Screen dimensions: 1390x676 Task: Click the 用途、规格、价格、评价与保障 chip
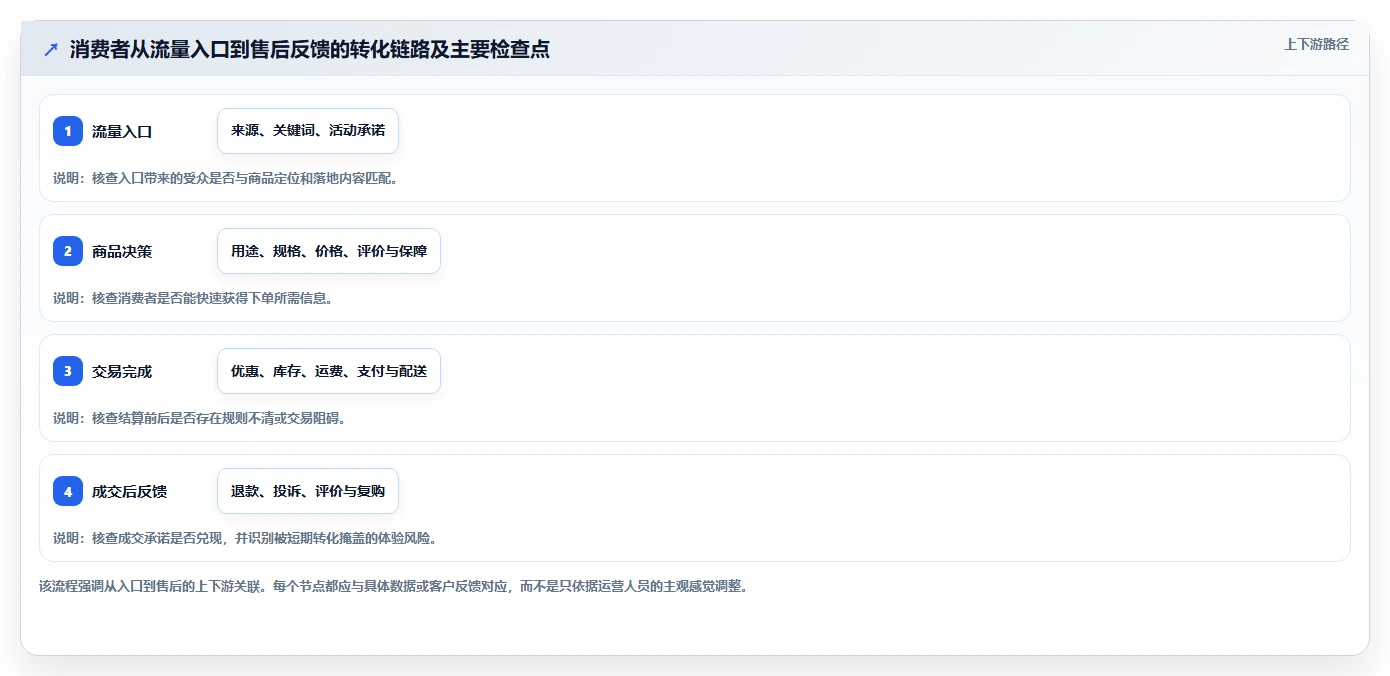(329, 251)
